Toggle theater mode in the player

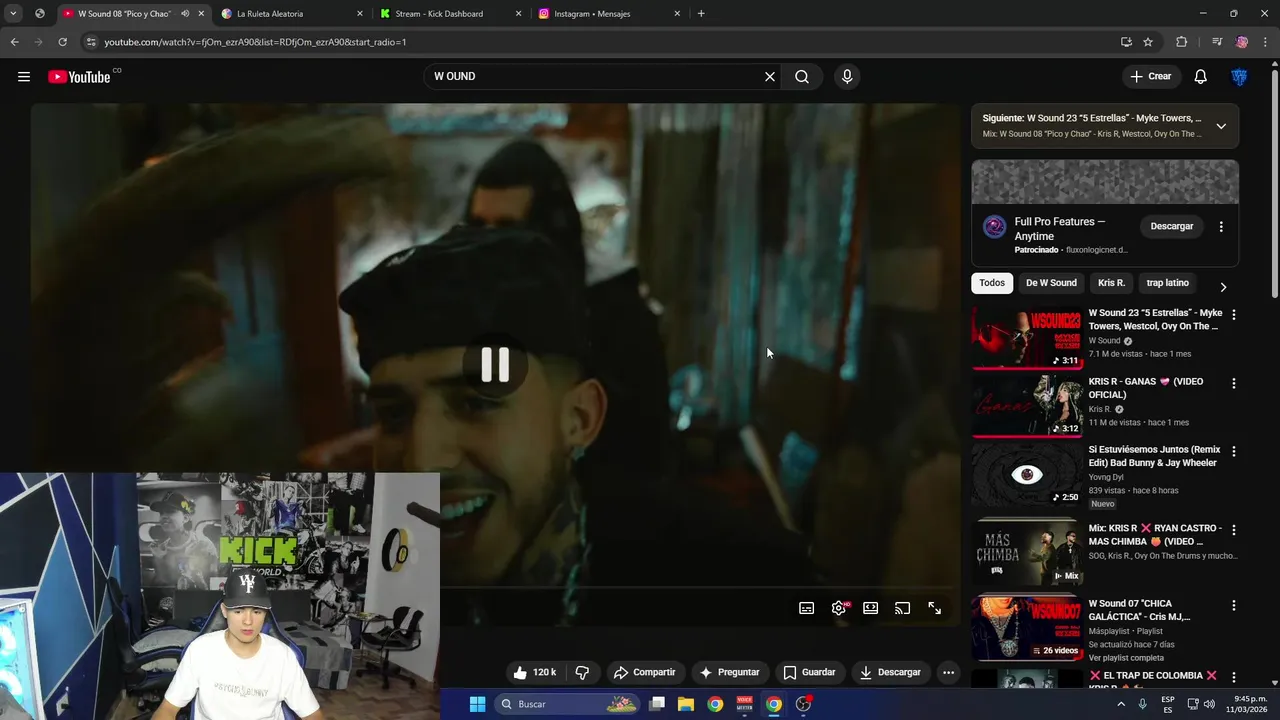pos(871,608)
